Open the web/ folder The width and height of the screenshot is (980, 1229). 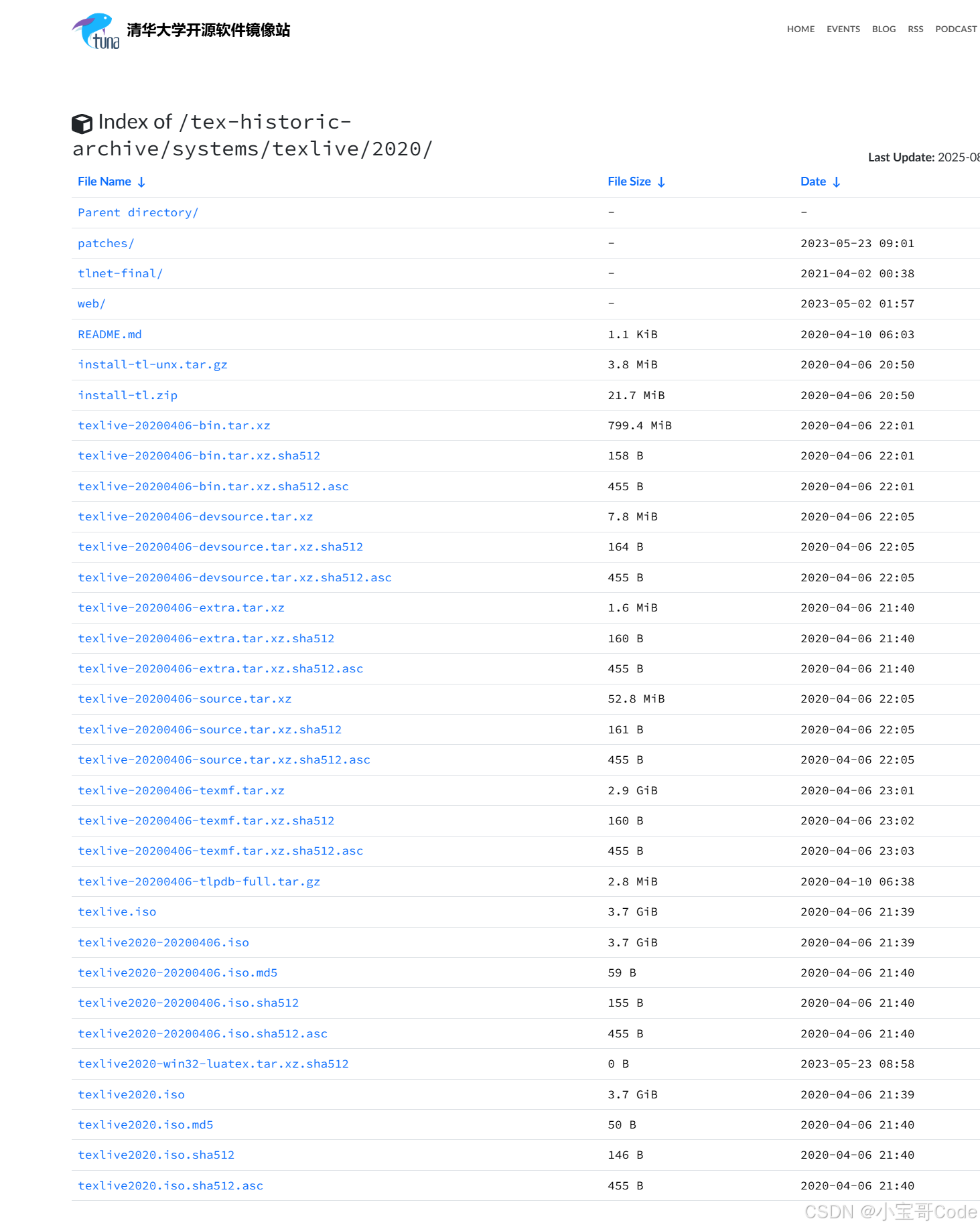point(92,303)
